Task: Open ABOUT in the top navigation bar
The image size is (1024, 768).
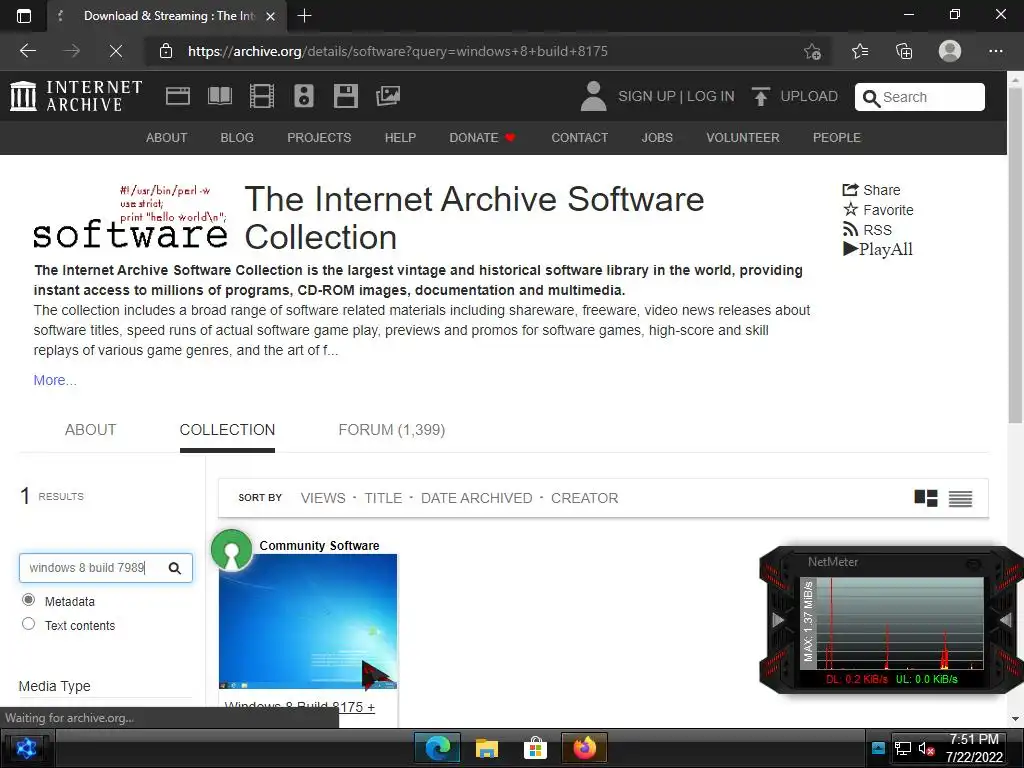Action: pos(167,138)
